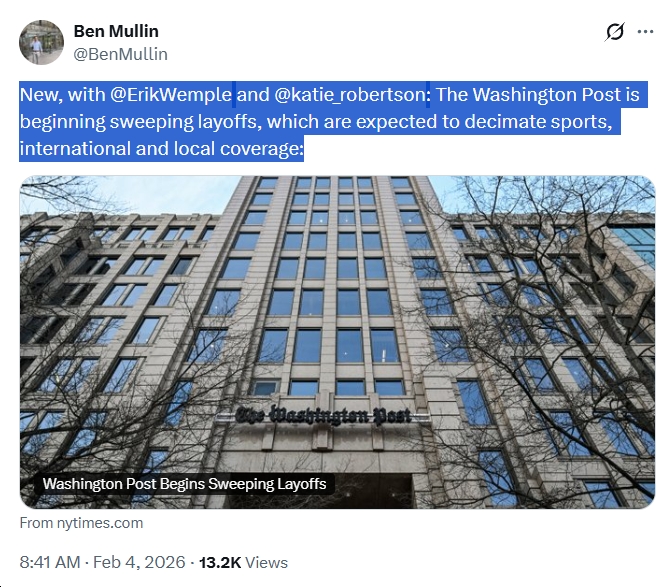The width and height of the screenshot is (668, 587).
Task: Follow the 'From nytimes.com' source link
Action: click(x=81, y=523)
